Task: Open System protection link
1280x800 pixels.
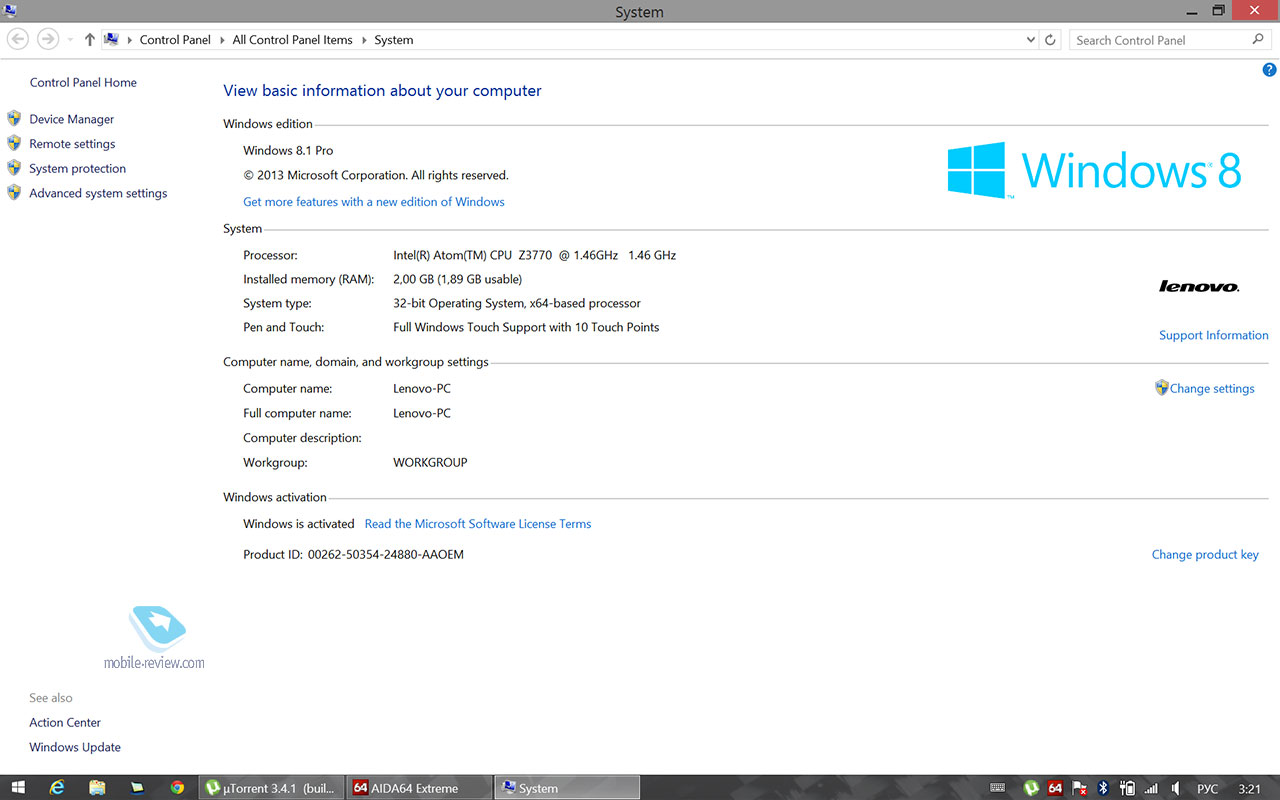Action: (x=77, y=169)
